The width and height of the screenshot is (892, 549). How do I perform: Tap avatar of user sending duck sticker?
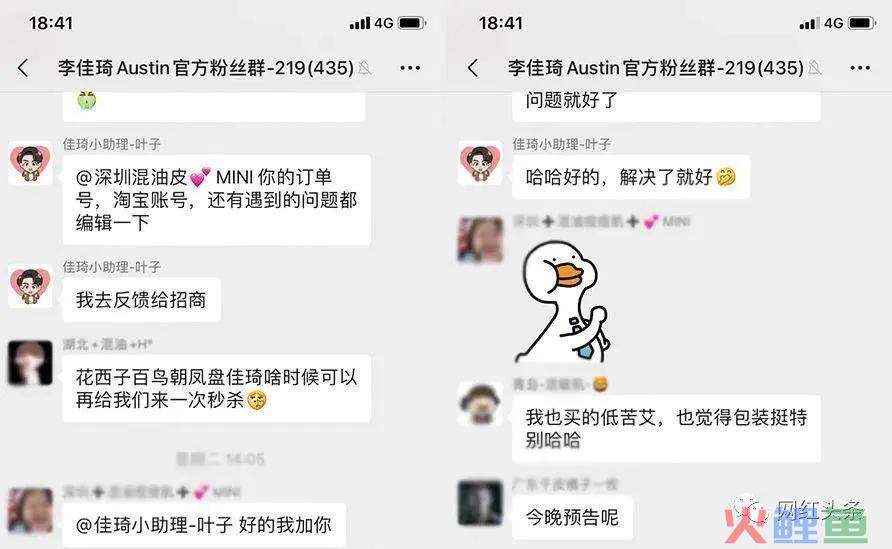(480, 240)
